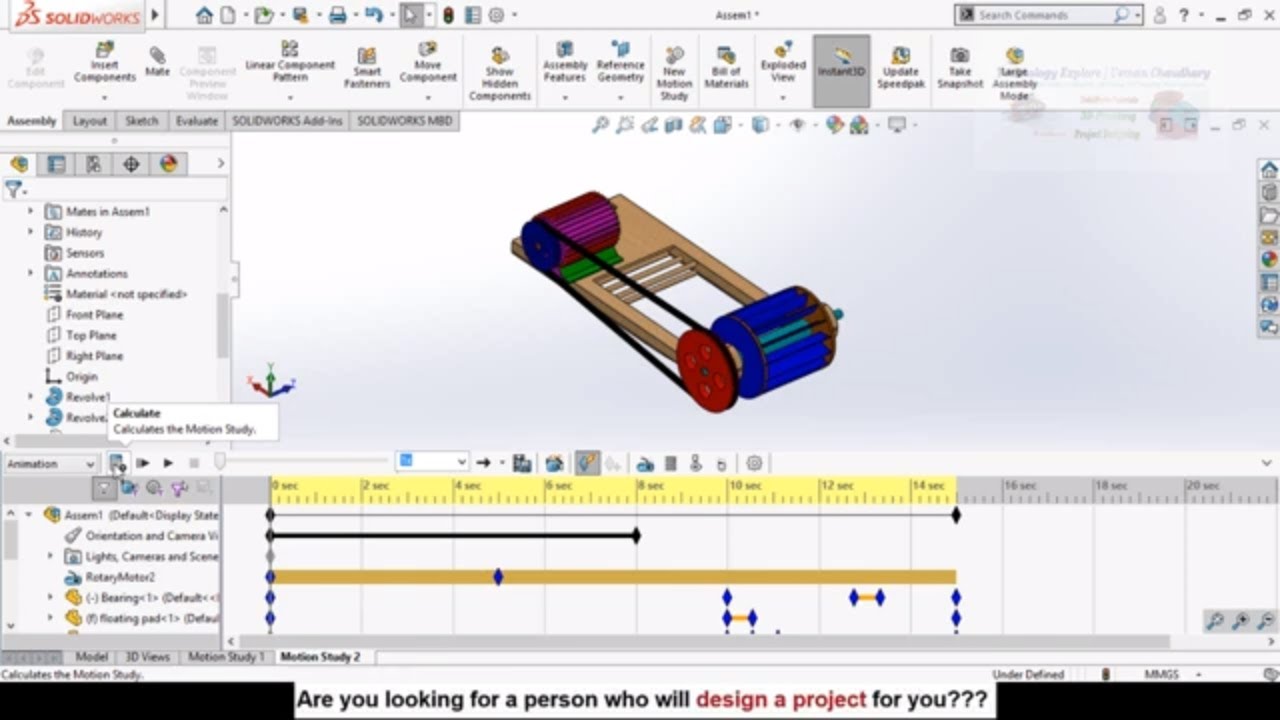Image resolution: width=1280 pixels, height=720 pixels.
Task: Expand Lights, Cameras and Scene in timeline tree
Action: (50, 556)
